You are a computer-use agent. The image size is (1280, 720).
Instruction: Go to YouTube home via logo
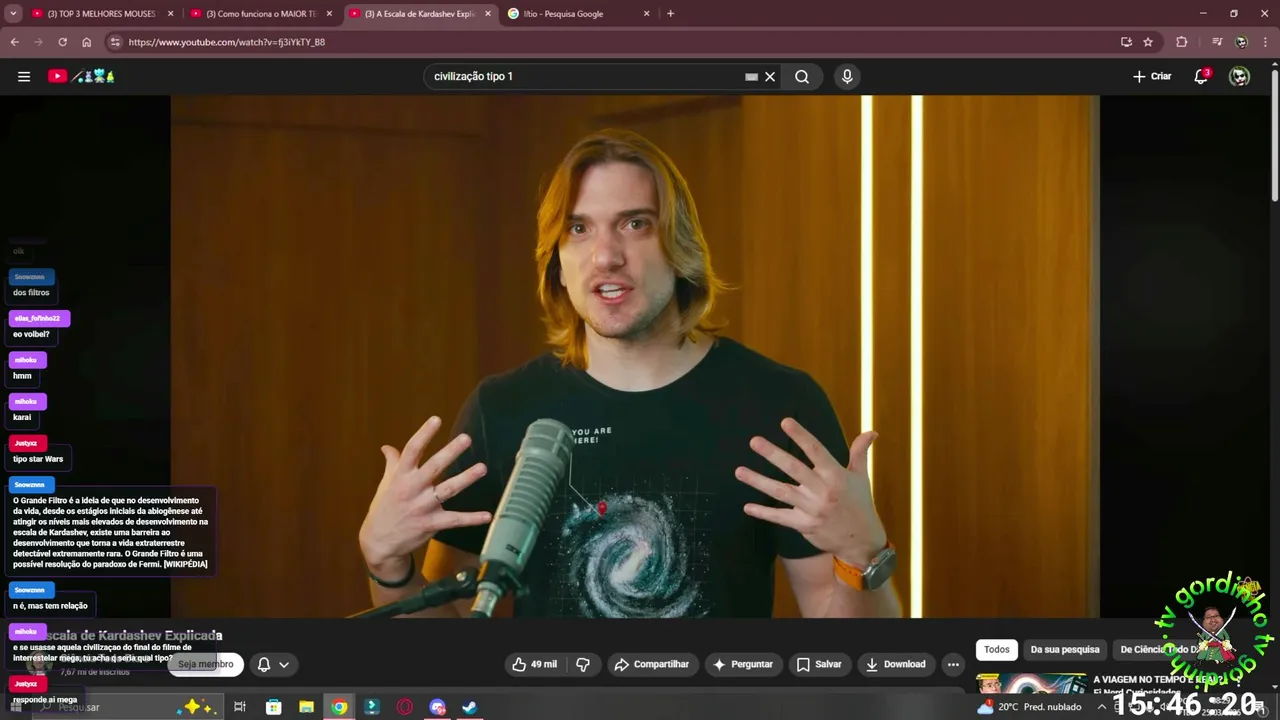point(81,76)
